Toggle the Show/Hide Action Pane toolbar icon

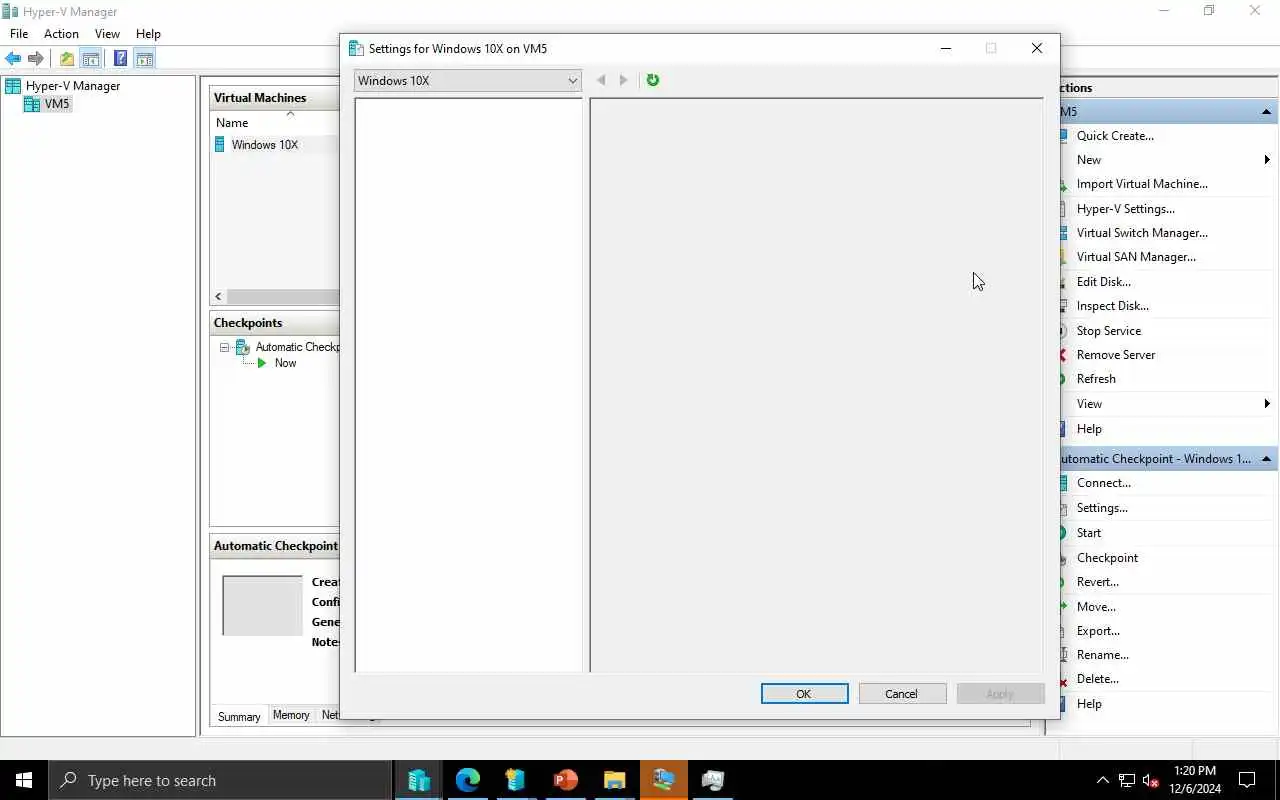pos(144,59)
